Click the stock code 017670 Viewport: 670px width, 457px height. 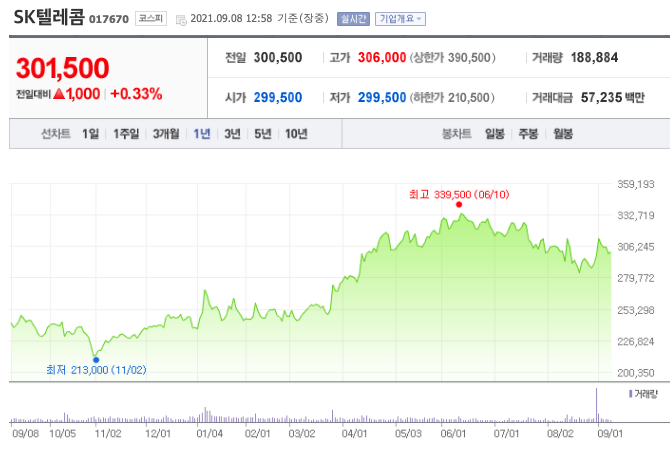click(x=109, y=20)
